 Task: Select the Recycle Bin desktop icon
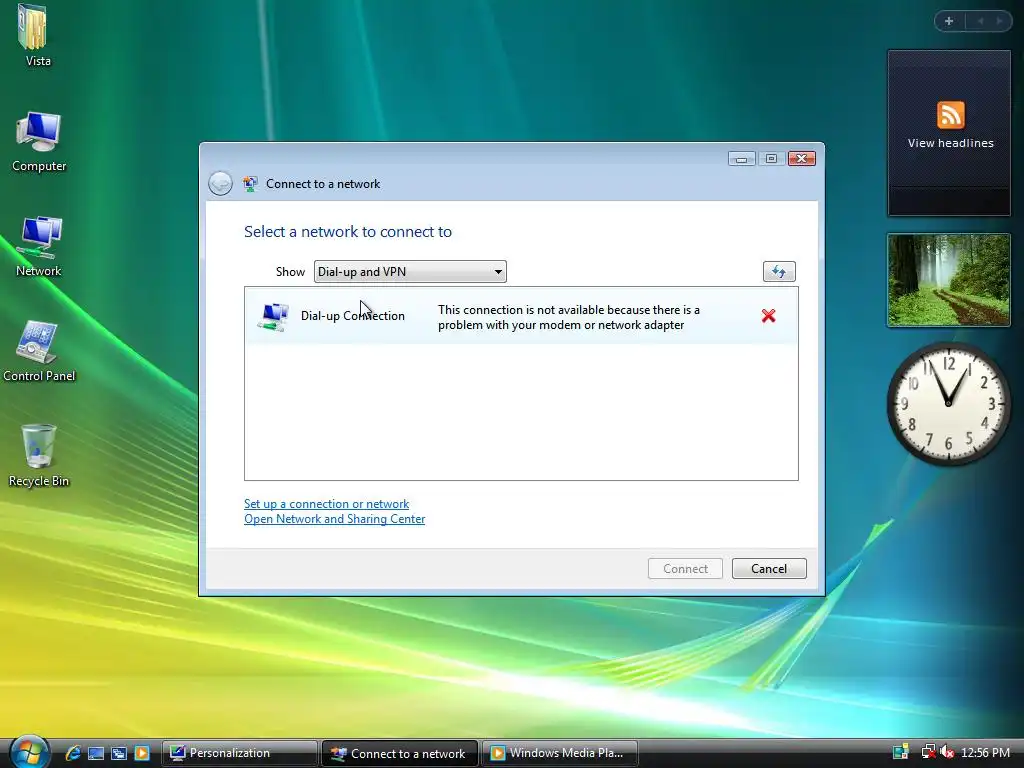coord(39,455)
